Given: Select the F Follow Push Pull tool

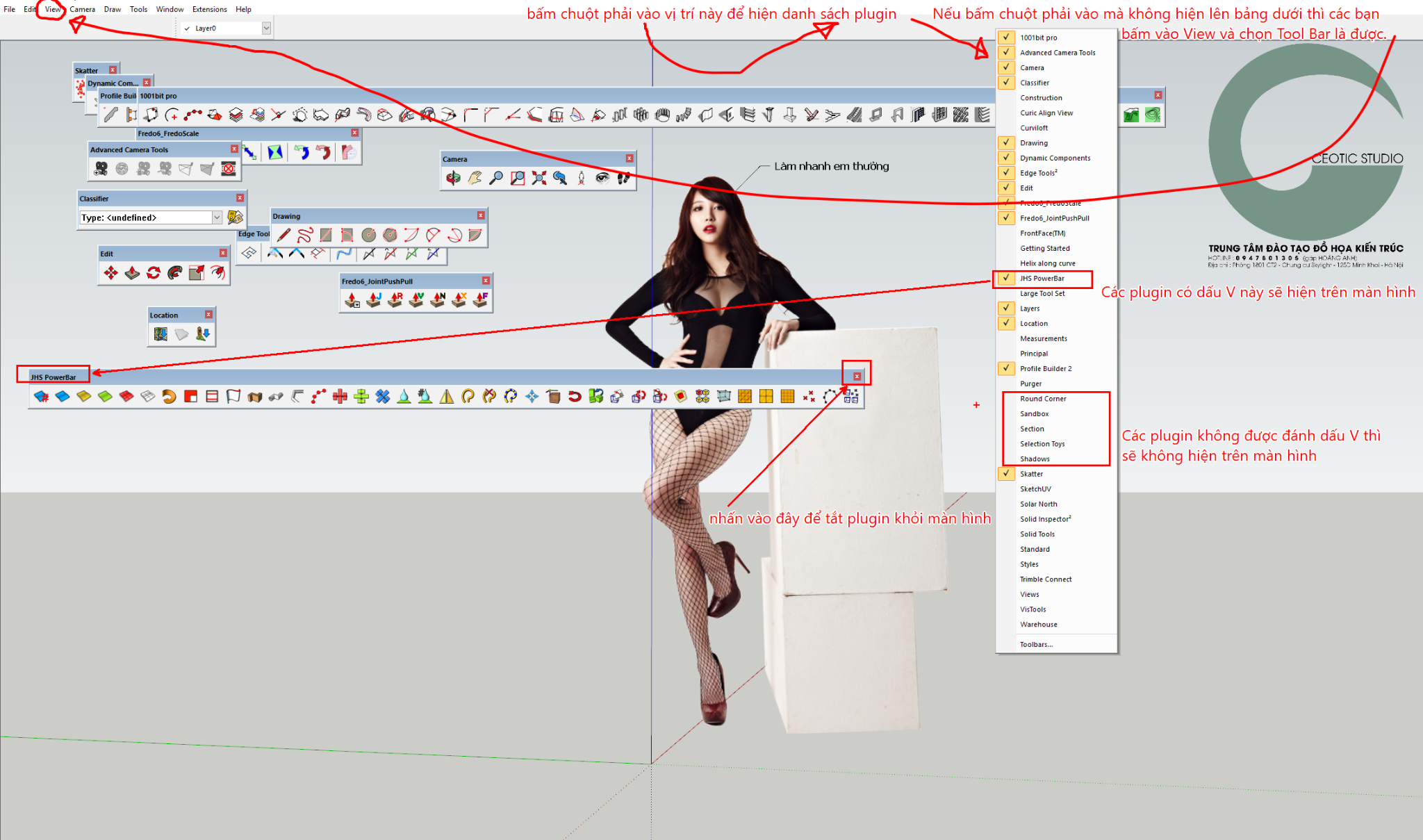Looking at the screenshot, I should [x=481, y=299].
